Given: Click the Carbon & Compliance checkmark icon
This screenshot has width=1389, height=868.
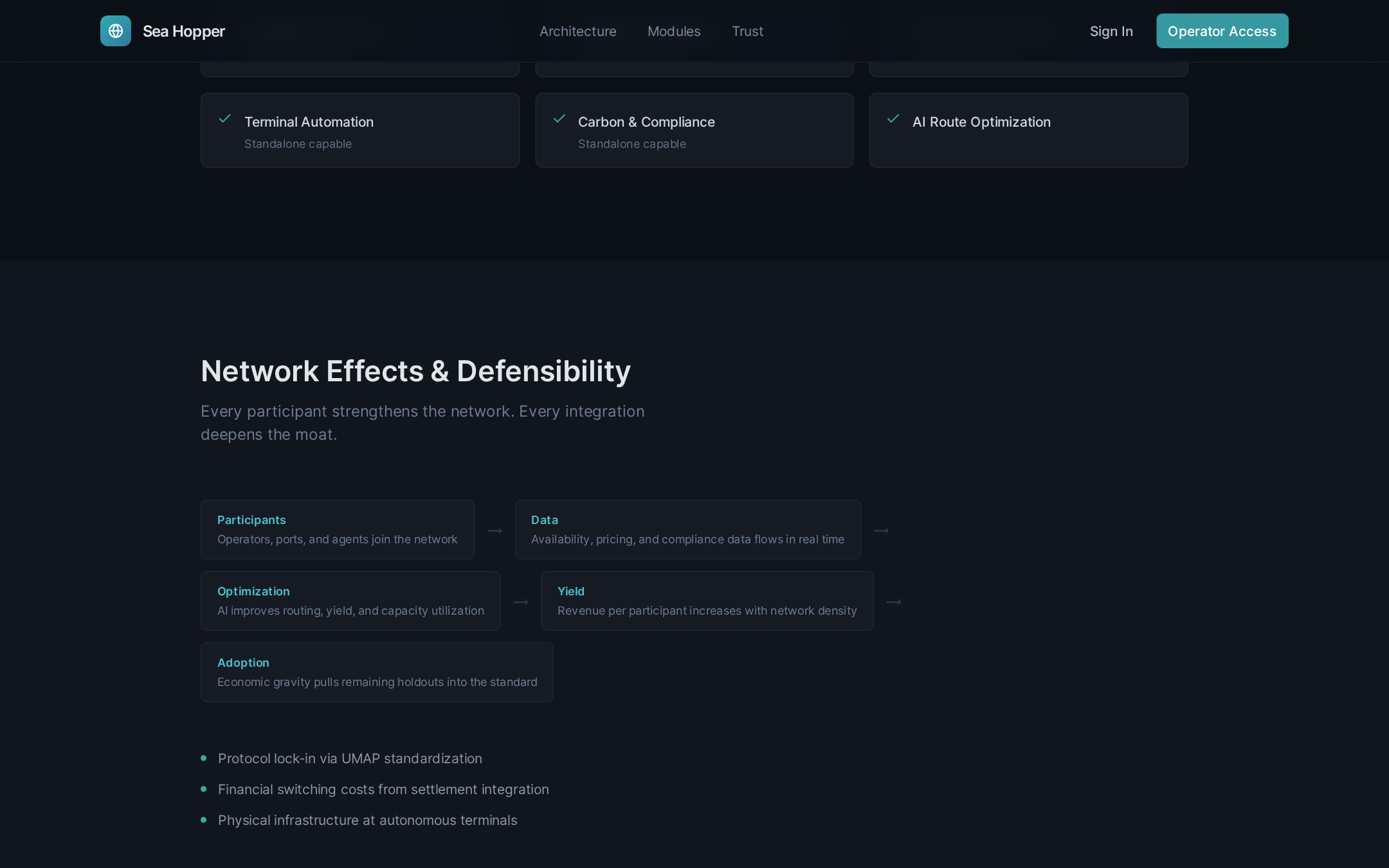Looking at the screenshot, I should 559,118.
